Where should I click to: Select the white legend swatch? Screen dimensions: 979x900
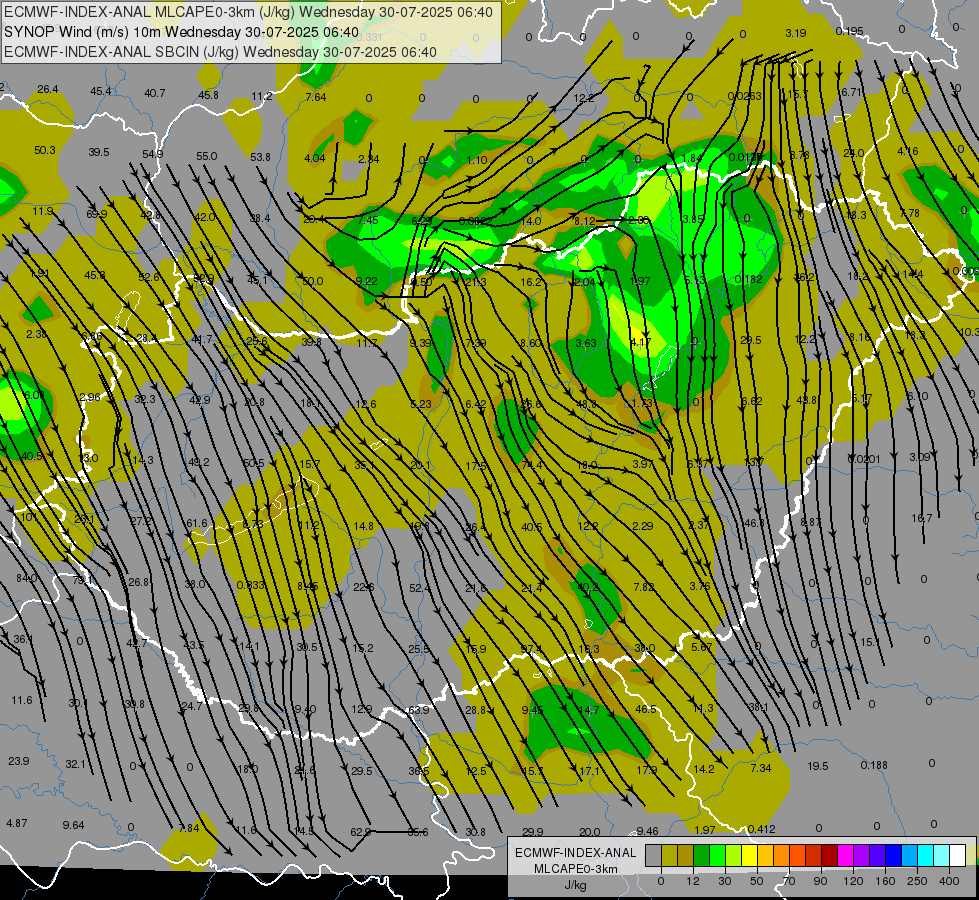tap(958, 855)
